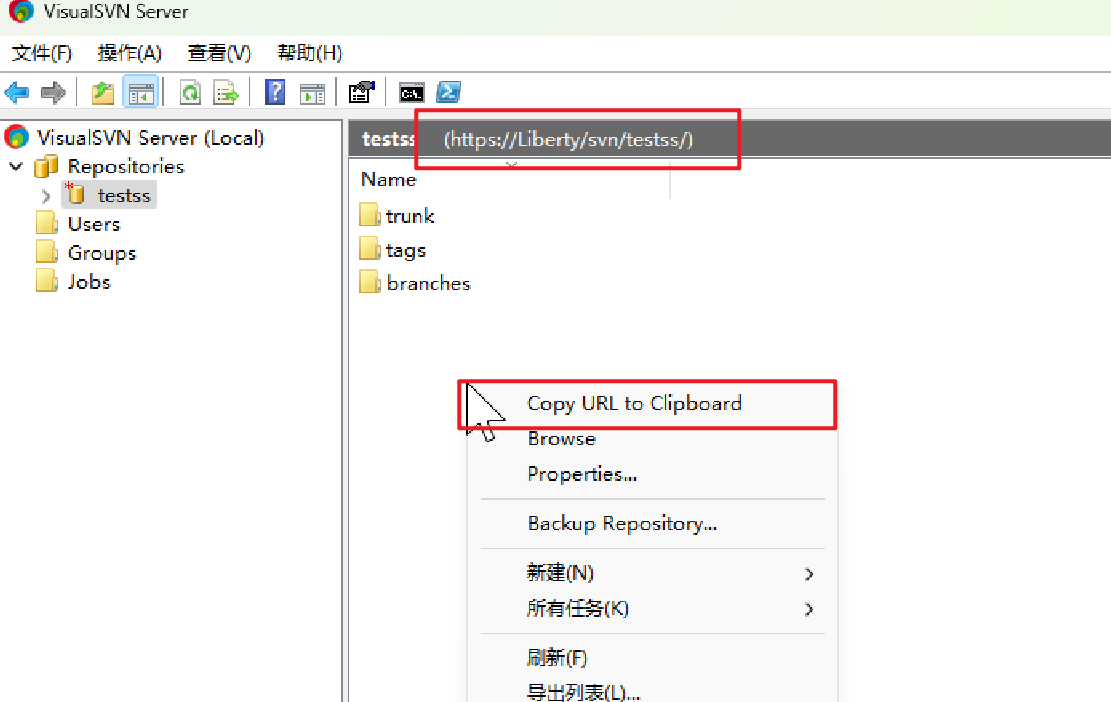The width and height of the screenshot is (1111, 702).
Task: Launch the PowerShell toolbar icon
Action: pyautogui.click(x=449, y=93)
